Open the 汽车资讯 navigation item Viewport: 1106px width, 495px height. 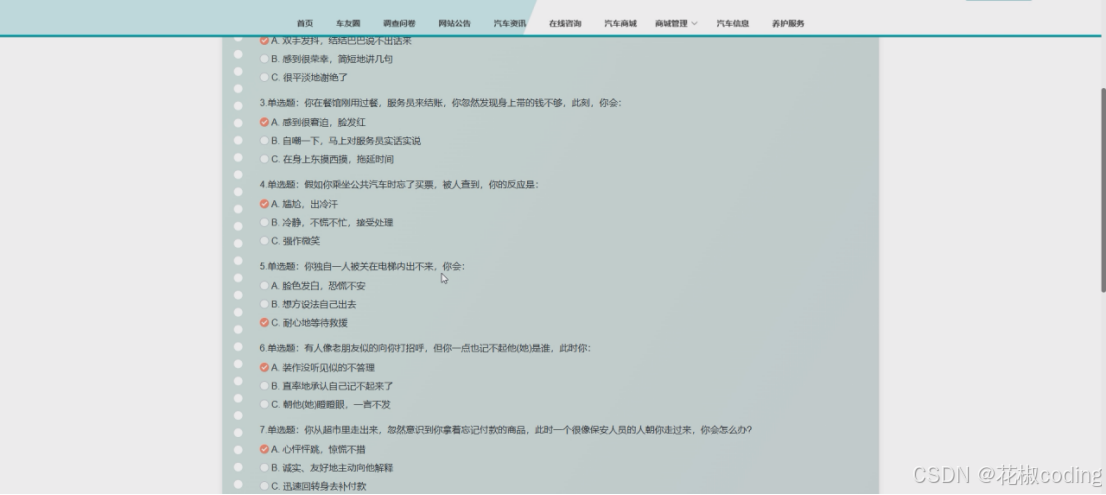point(509,23)
